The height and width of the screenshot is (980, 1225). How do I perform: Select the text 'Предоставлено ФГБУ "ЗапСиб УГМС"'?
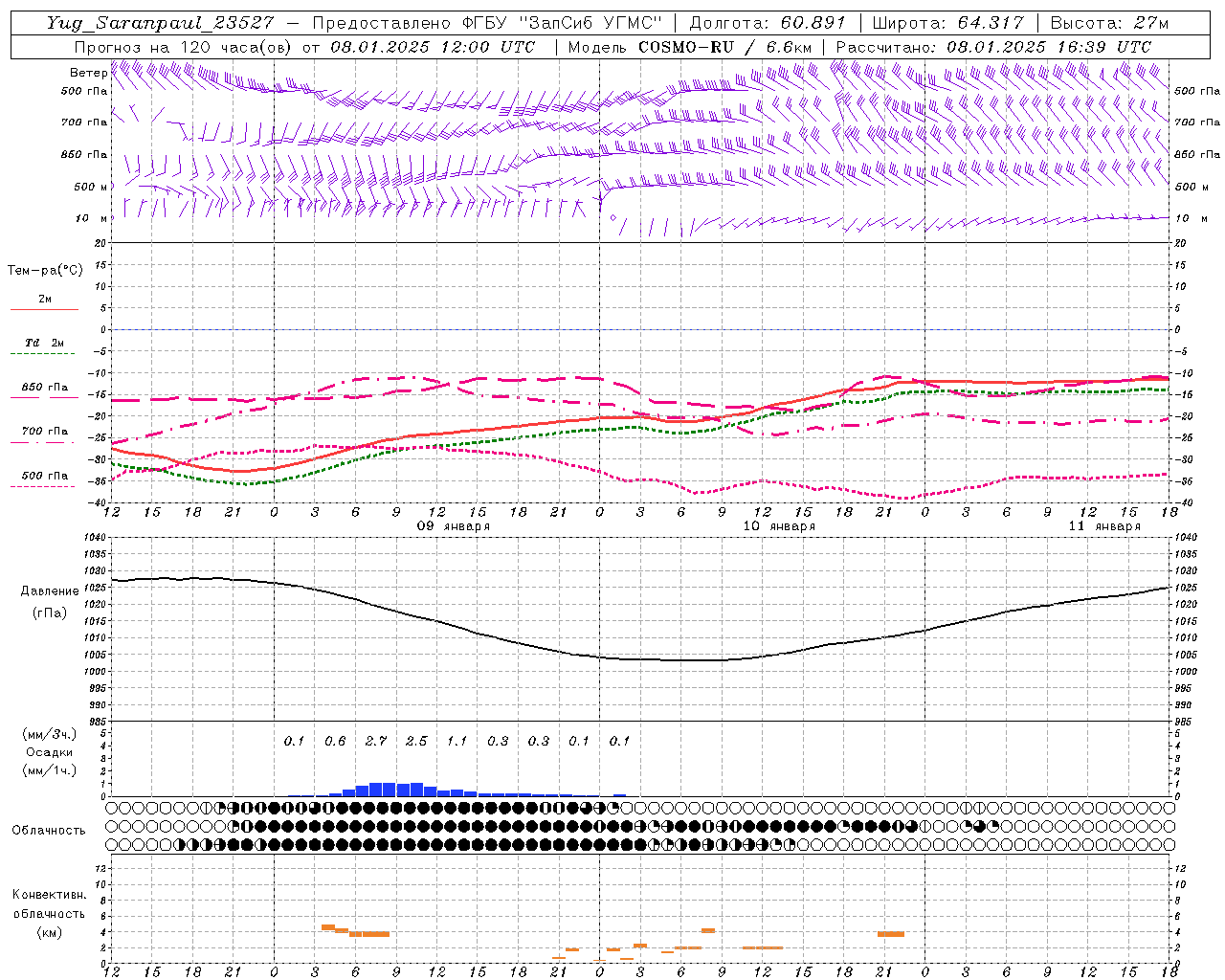tap(488, 23)
